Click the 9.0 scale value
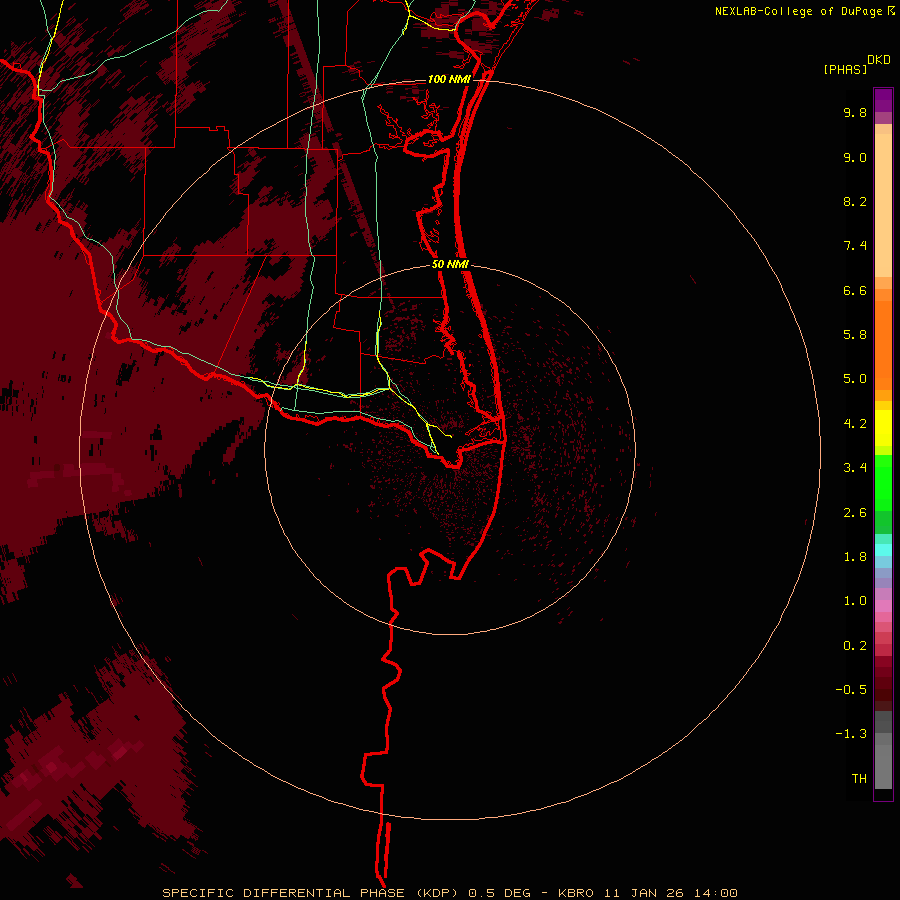This screenshot has width=900, height=900. [x=855, y=157]
